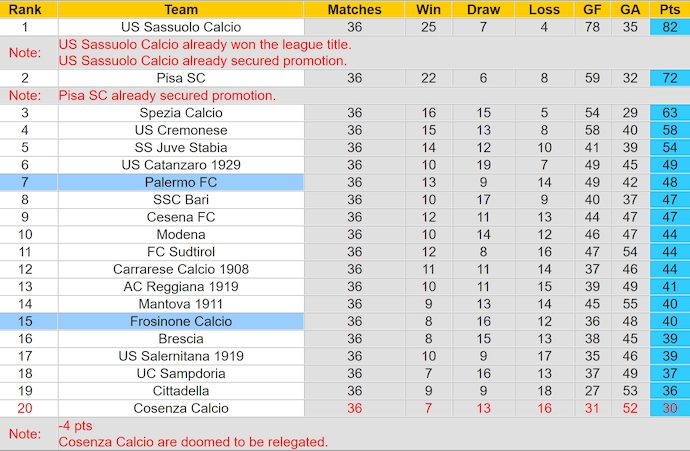Click the GF column header
The image size is (690, 451).
[592, 9]
